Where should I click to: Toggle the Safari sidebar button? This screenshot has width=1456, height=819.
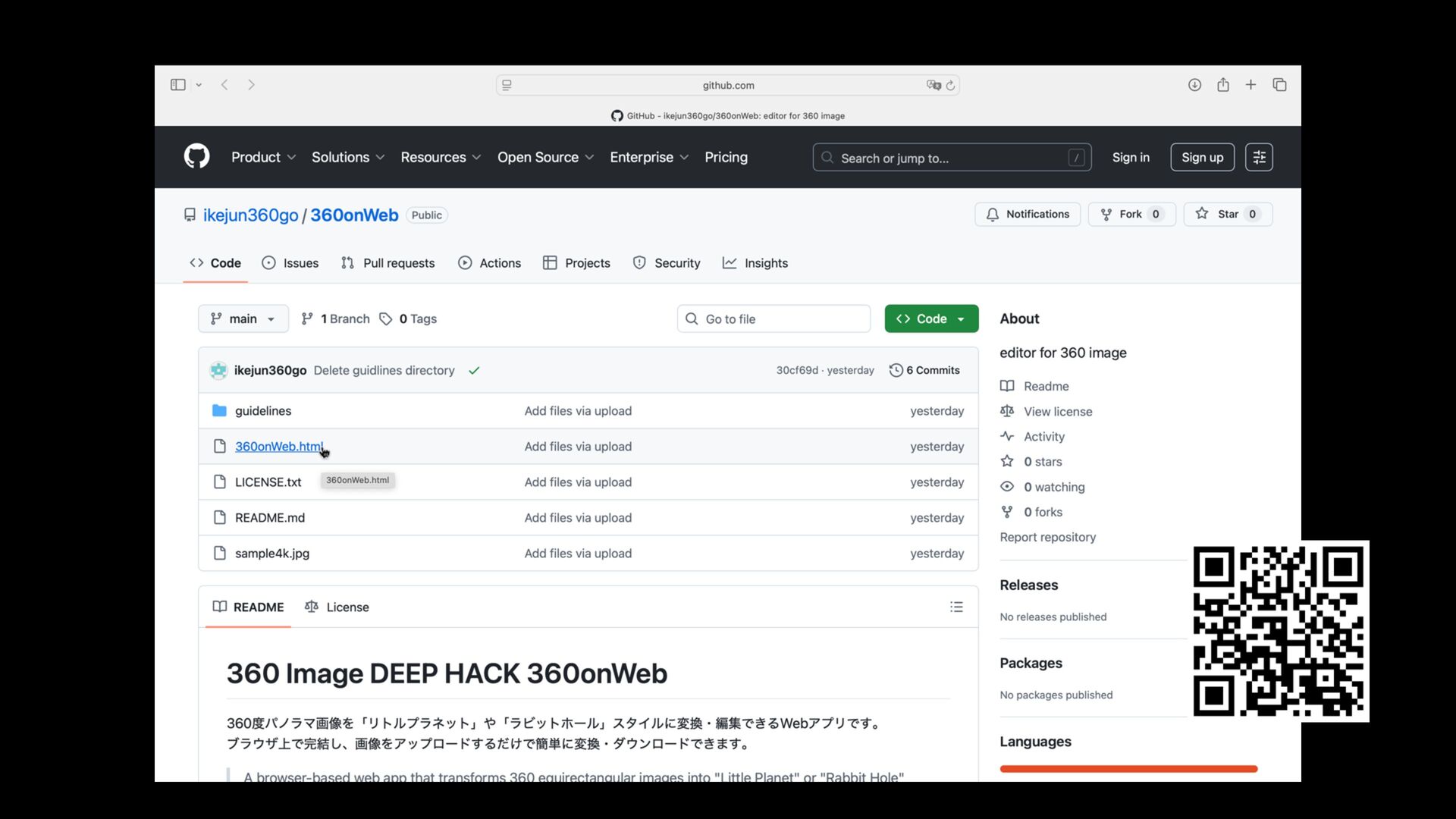[178, 85]
